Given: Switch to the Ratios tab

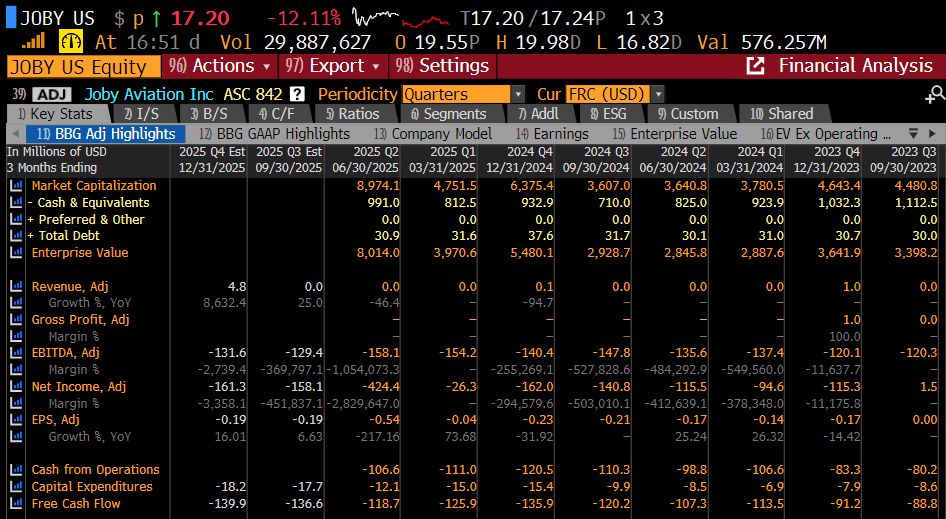Looking at the screenshot, I should pos(354,114).
